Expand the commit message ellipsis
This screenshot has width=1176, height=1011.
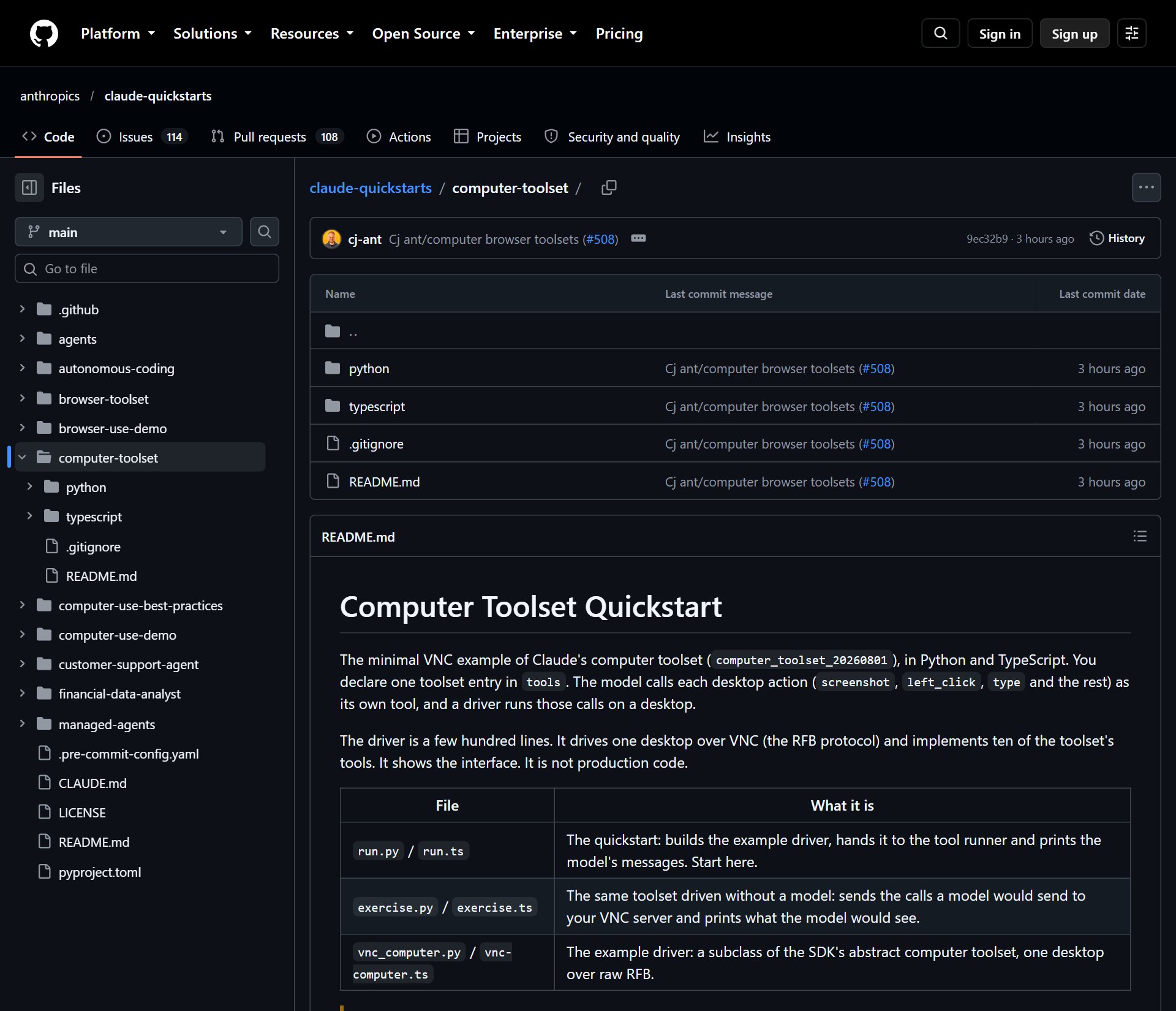tap(638, 238)
